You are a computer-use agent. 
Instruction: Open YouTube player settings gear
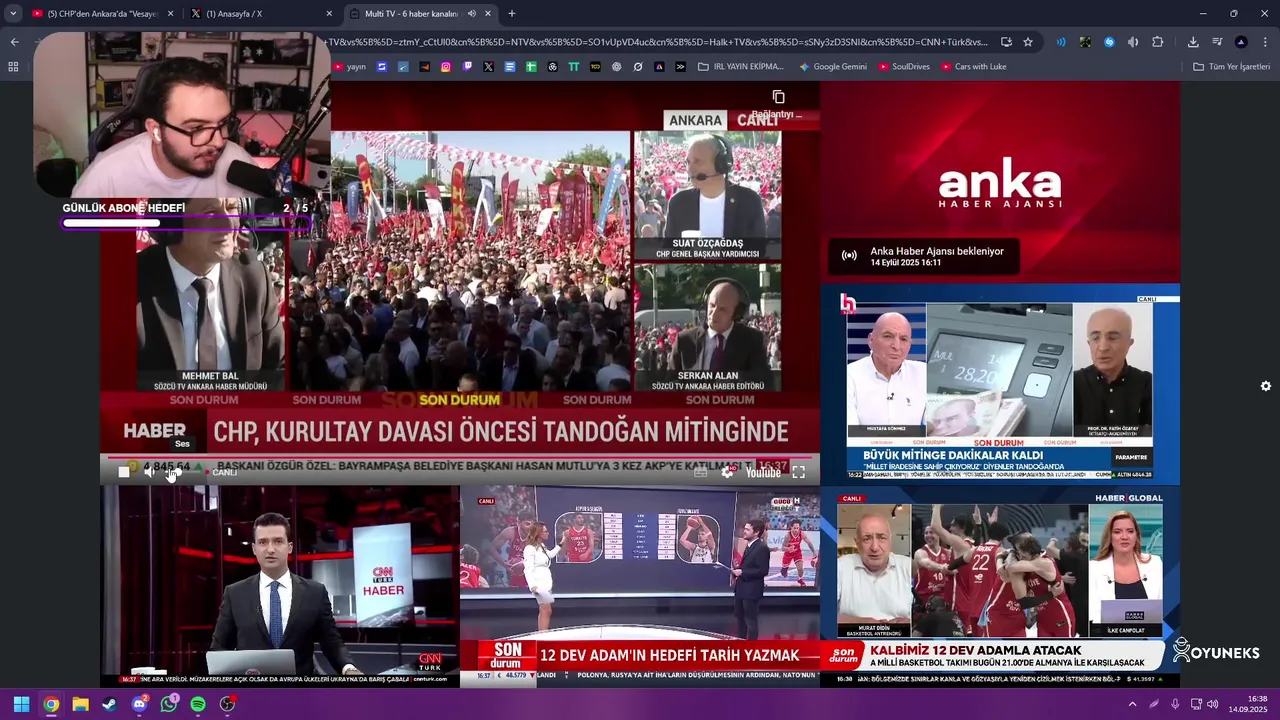727,471
